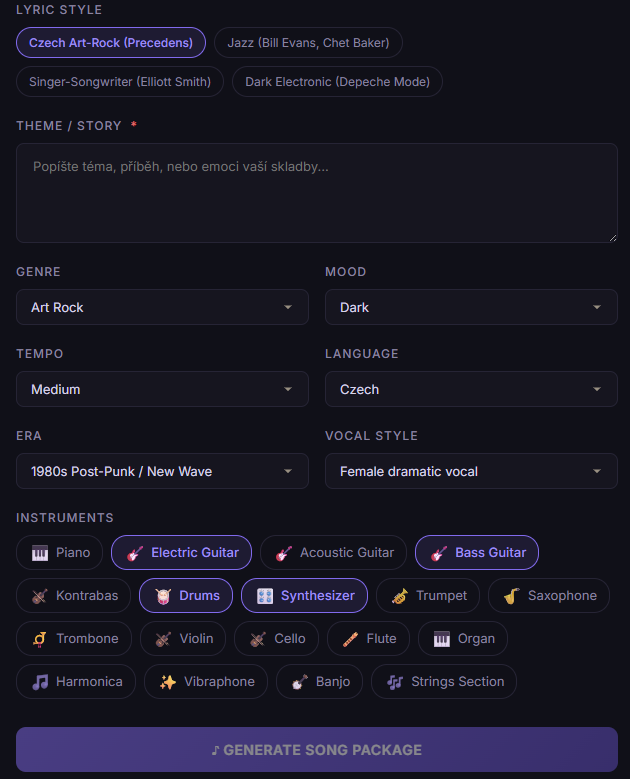Click the banjo icon on Banjo chip
This screenshot has width=630, height=779.
pyautogui.click(x=299, y=681)
